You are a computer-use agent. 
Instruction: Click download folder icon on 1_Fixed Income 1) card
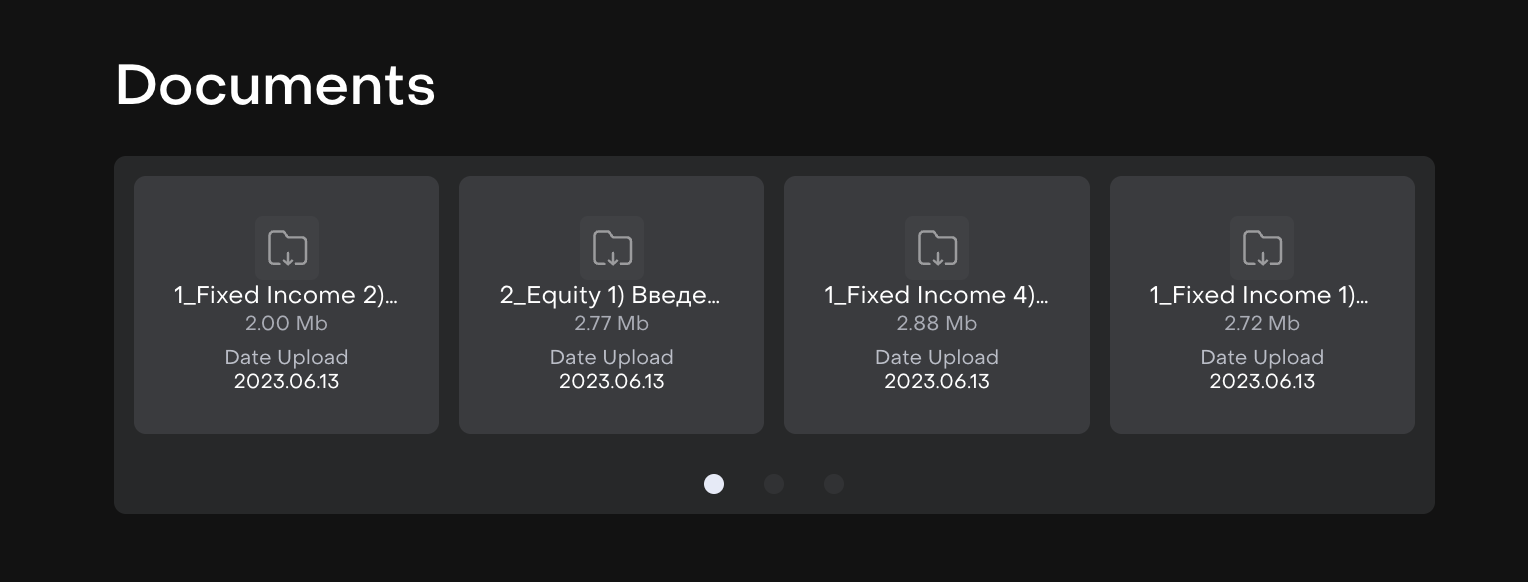1262,247
